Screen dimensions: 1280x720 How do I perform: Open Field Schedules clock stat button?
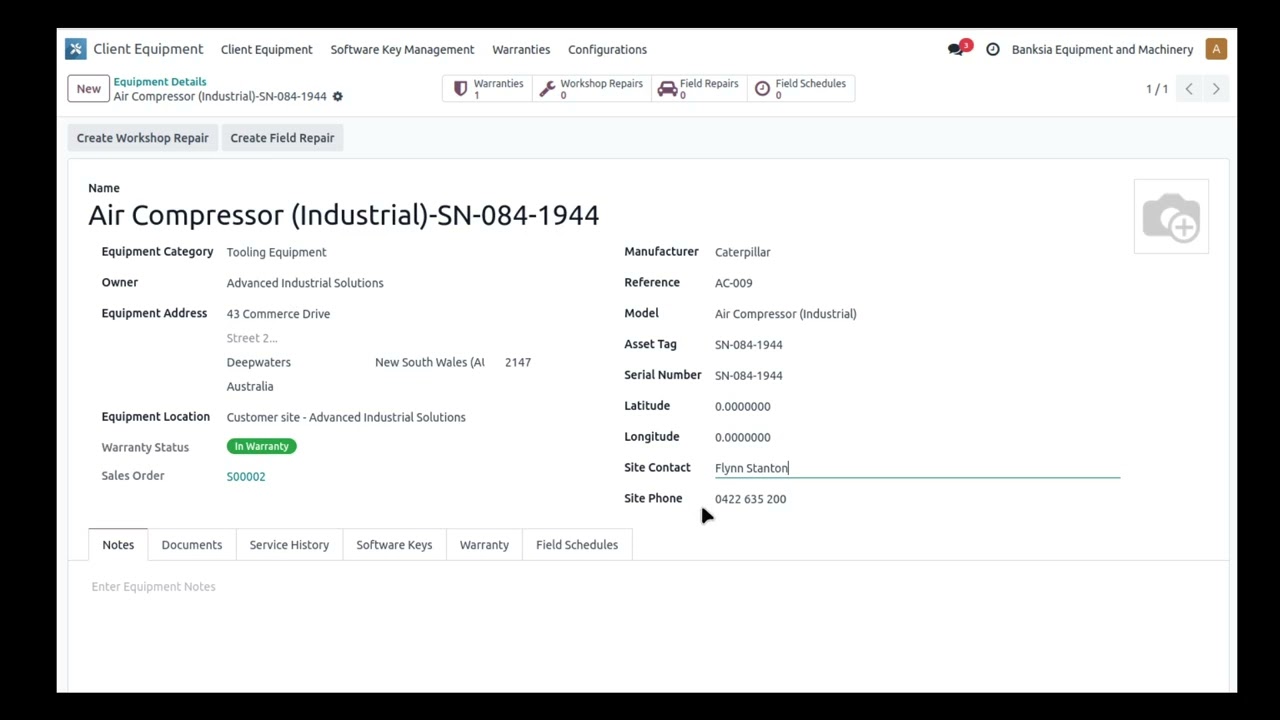pos(800,89)
